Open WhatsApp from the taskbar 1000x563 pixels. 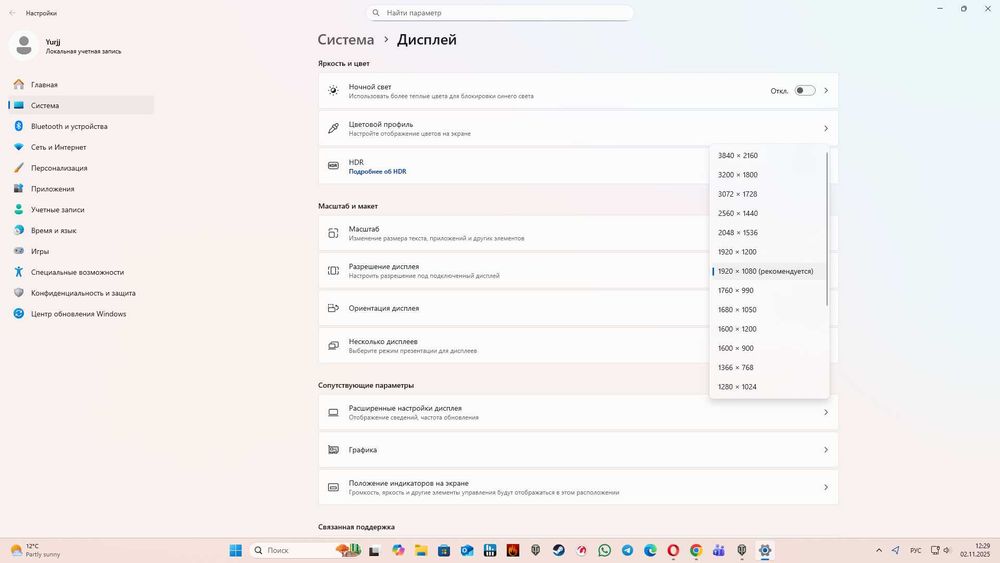click(605, 550)
